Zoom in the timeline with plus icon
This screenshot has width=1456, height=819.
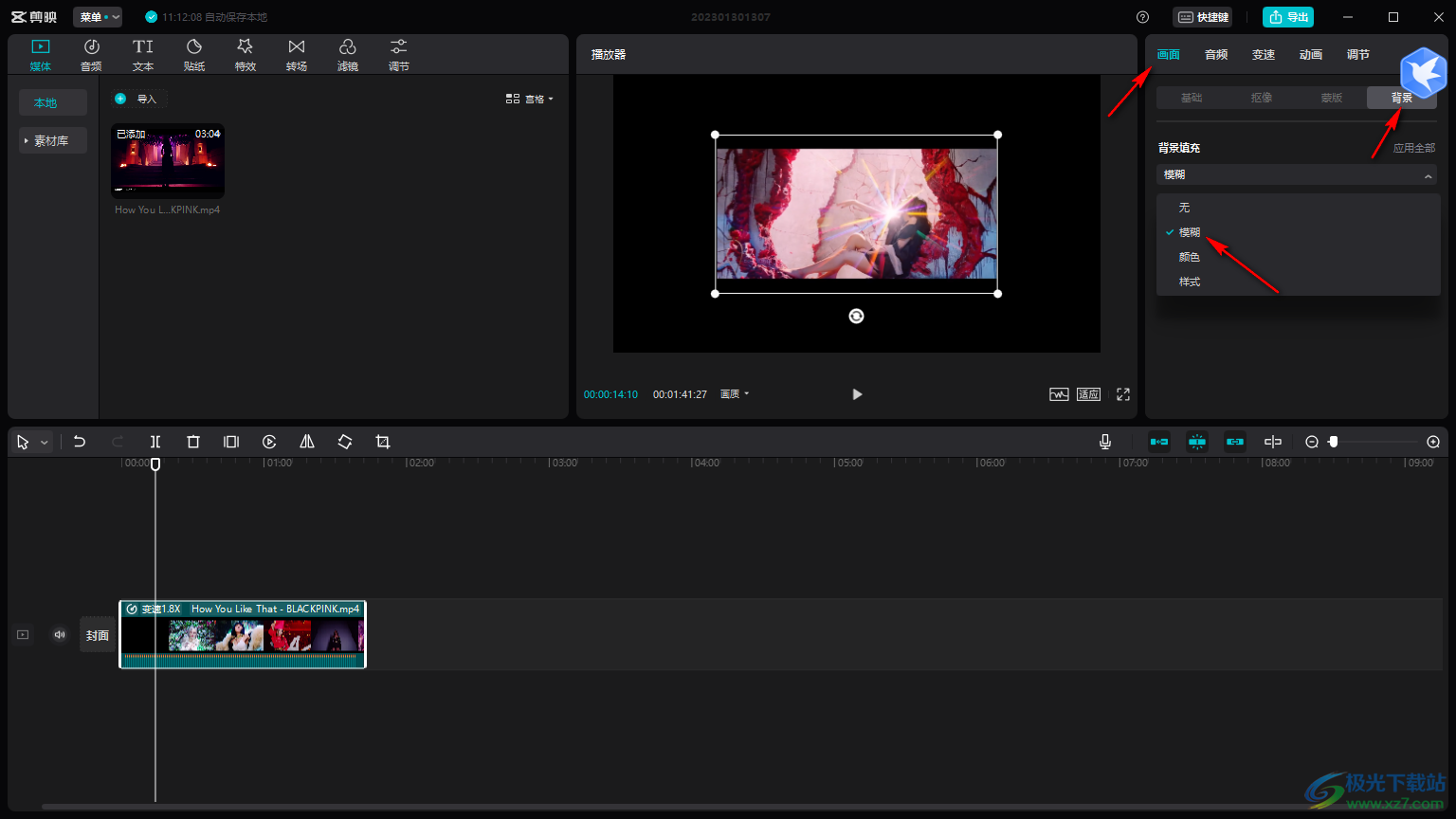click(x=1433, y=442)
